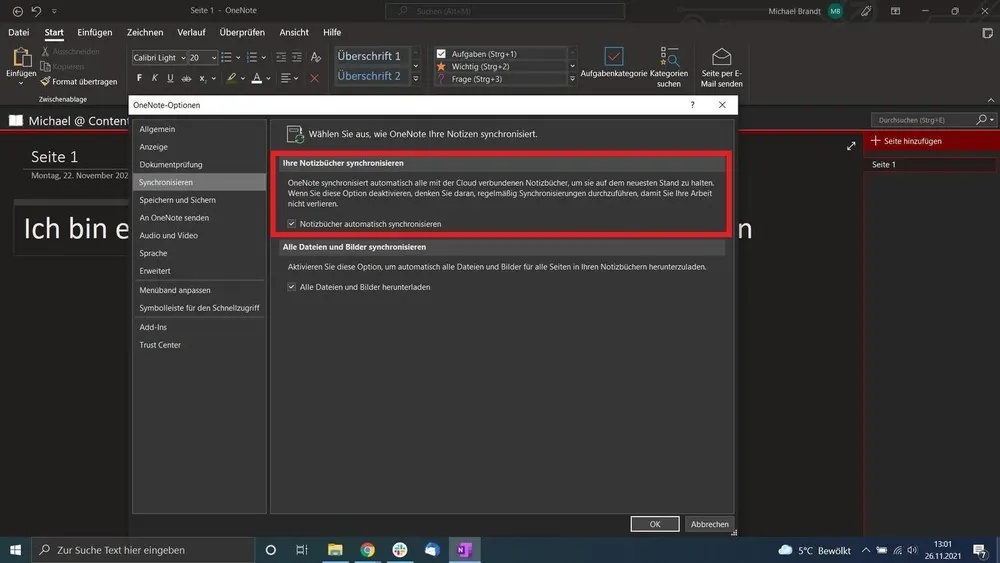Viewport: 1000px width, 563px height.
Task: Click the text highlight color marker
Action: pyautogui.click(x=232, y=78)
